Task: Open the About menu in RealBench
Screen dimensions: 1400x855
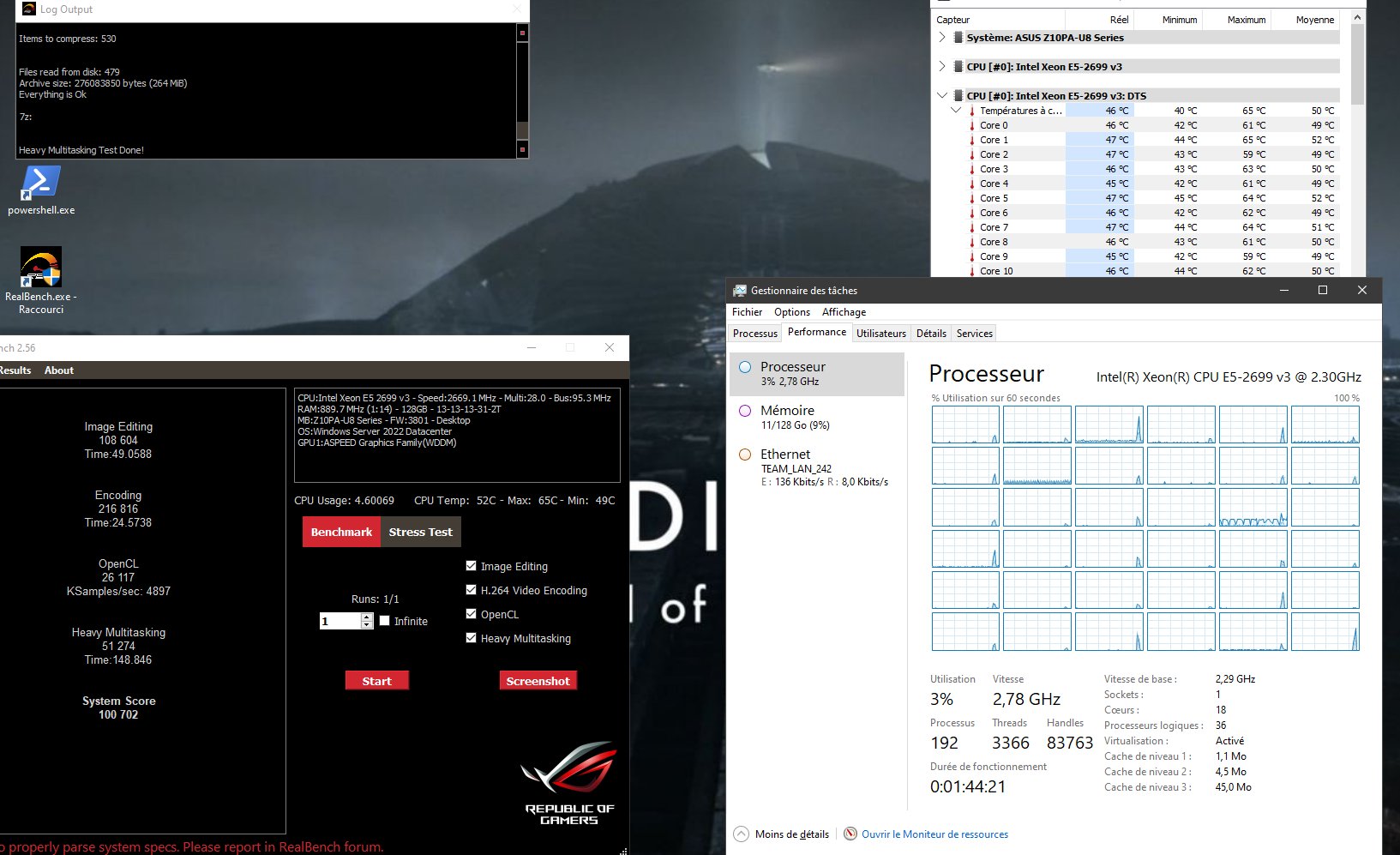Action: pyautogui.click(x=59, y=370)
